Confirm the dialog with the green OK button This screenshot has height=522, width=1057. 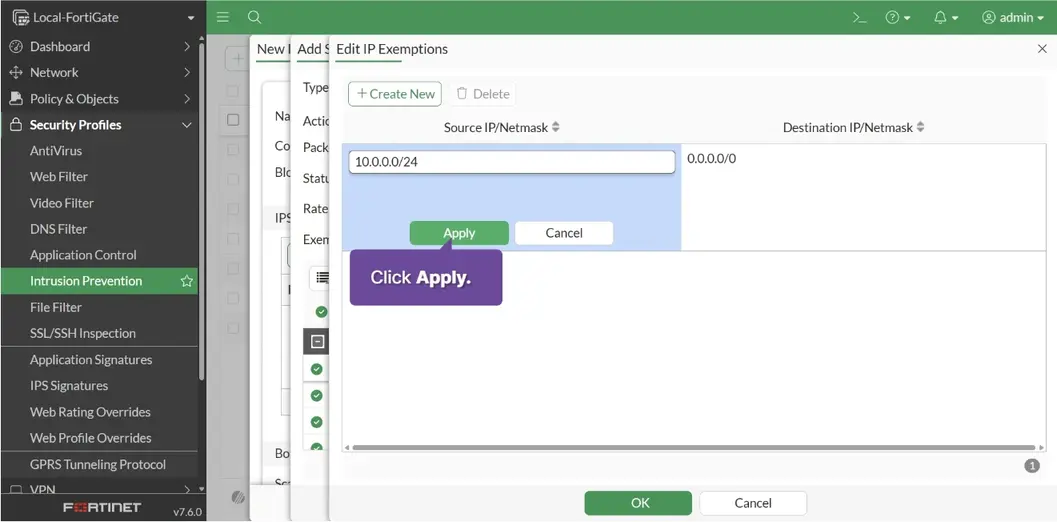point(638,503)
